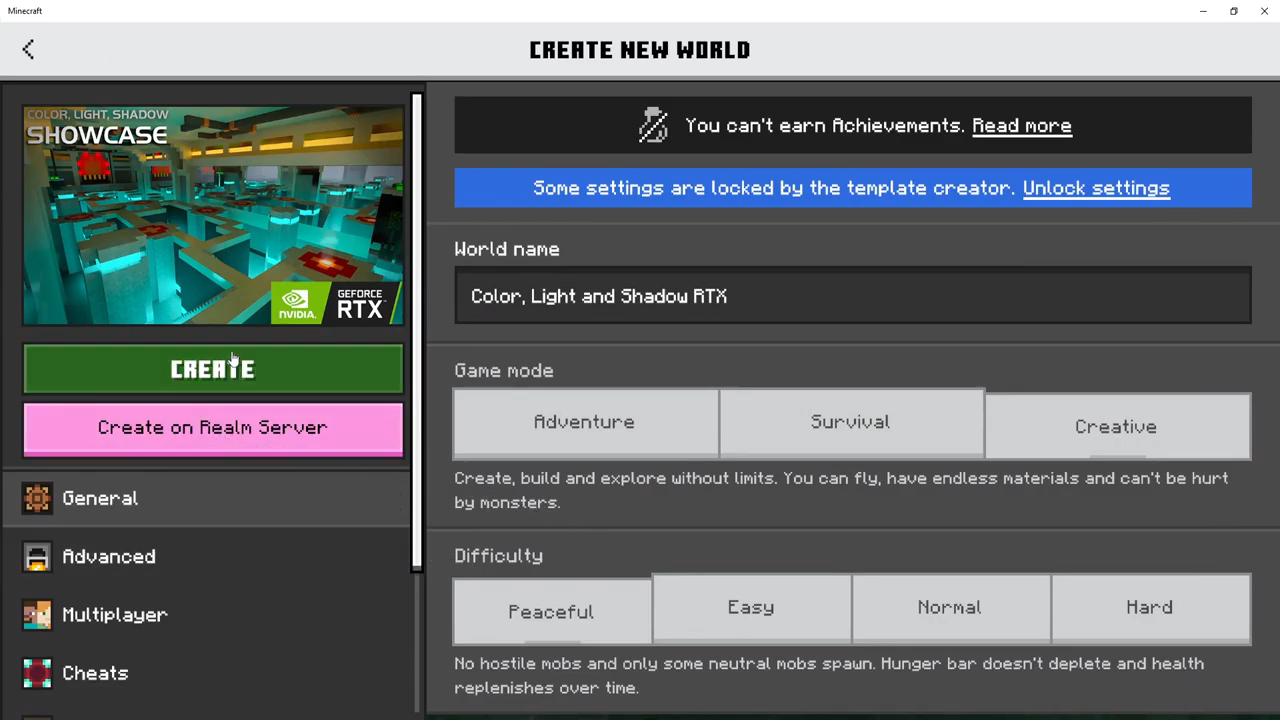The height and width of the screenshot is (720, 1280).
Task: Click the no-achievements trophy icon
Action: pos(653,125)
